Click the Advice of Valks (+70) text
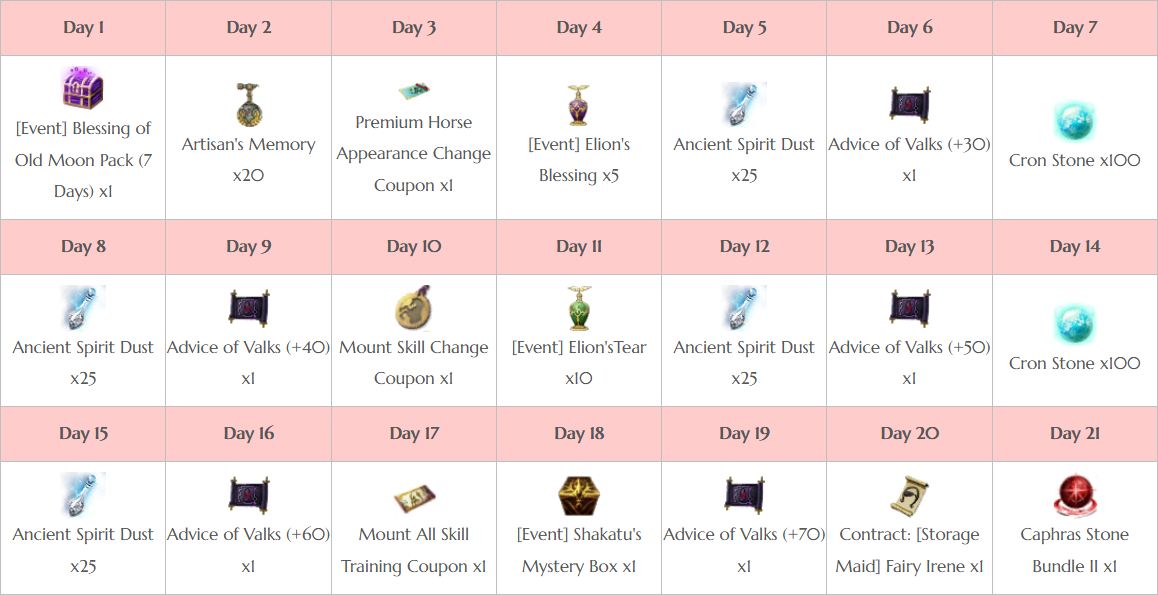This screenshot has height=595, width=1158. click(743, 534)
